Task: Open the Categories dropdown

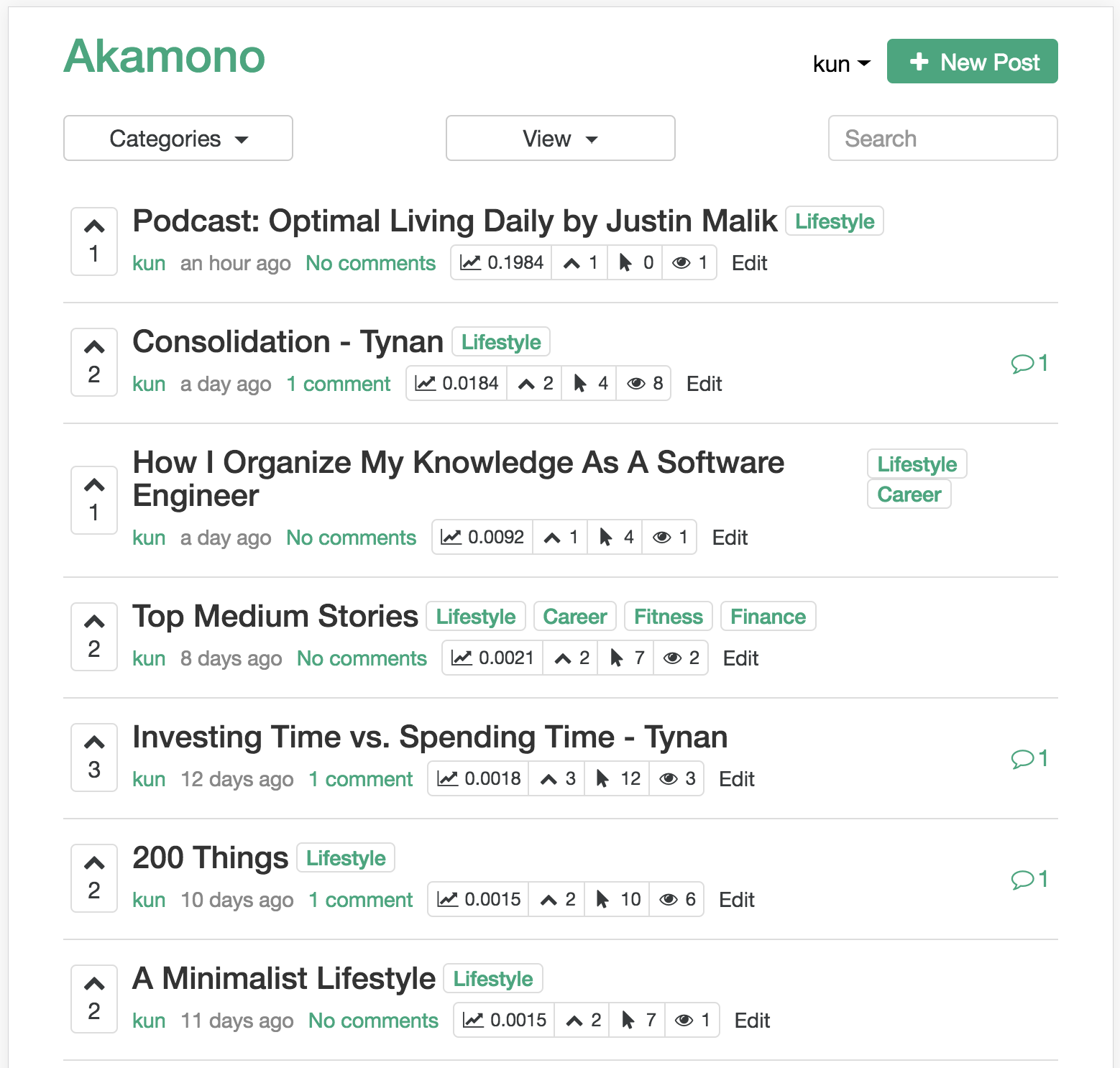Action: tap(178, 138)
